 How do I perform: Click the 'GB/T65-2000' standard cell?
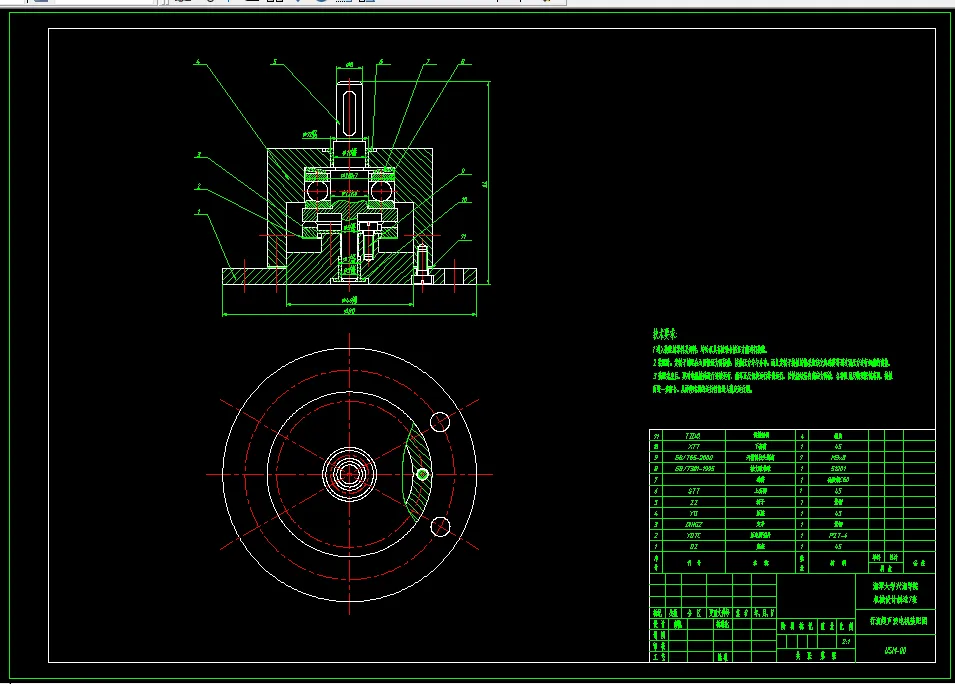(x=694, y=457)
